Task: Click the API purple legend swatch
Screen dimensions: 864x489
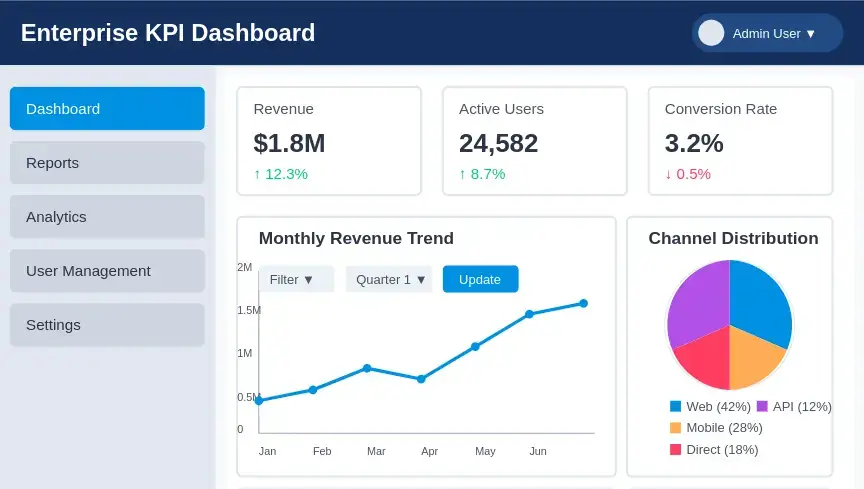Action: [762, 406]
